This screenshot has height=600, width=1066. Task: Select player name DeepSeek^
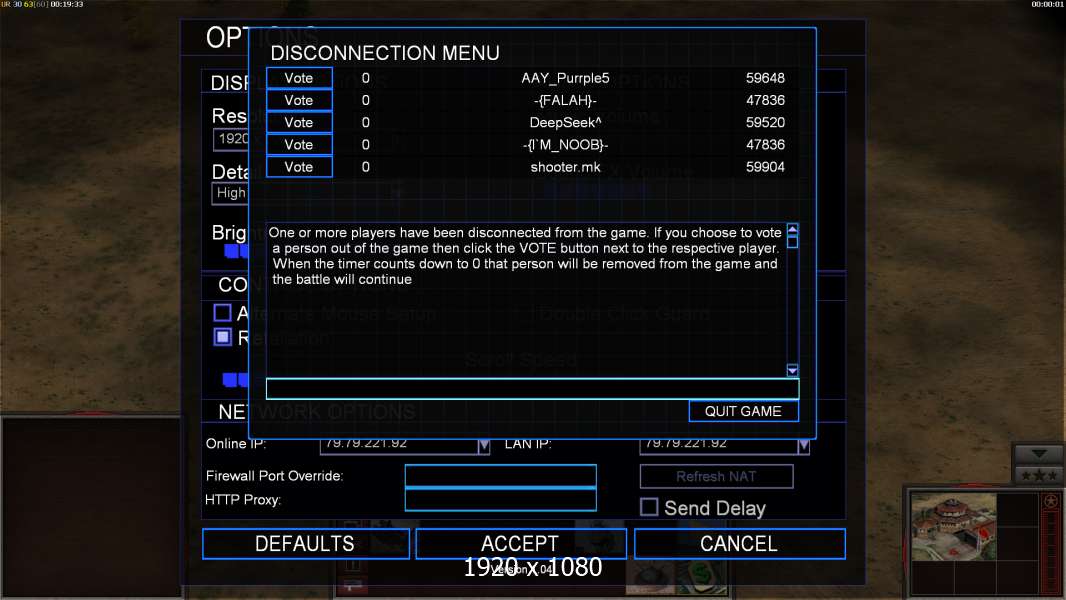point(565,122)
